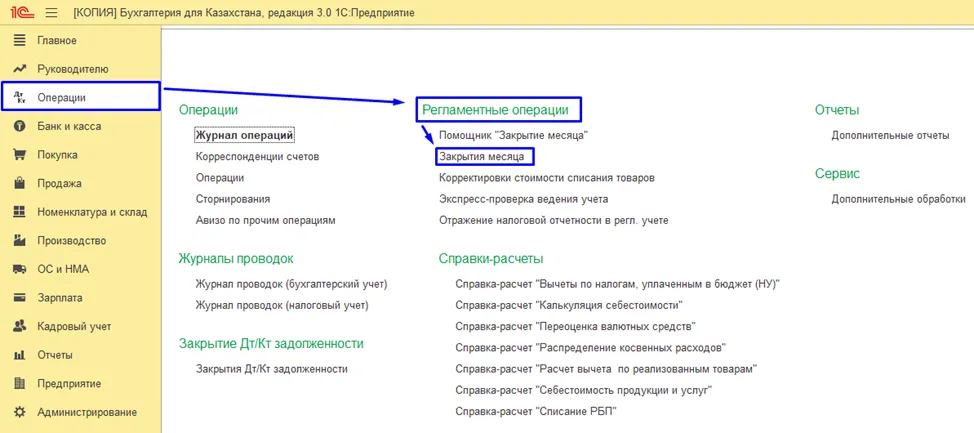974x433 pixels.
Task: Click the ОС и НМА truck icon
Action: pos(19,269)
